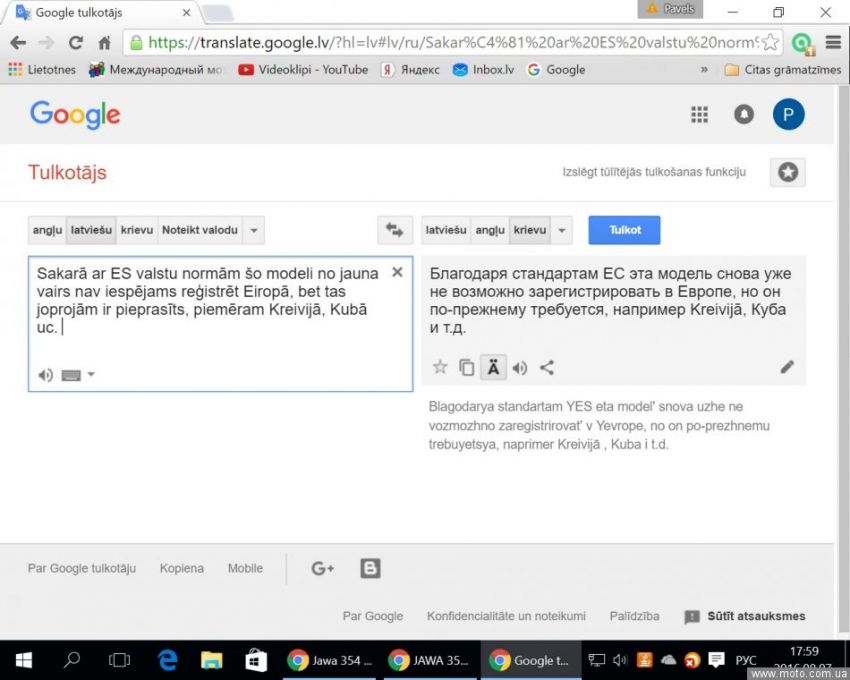Open File Explorer from the taskbar
The width and height of the screenshot is (850, 680).
(x=211, y=660)
